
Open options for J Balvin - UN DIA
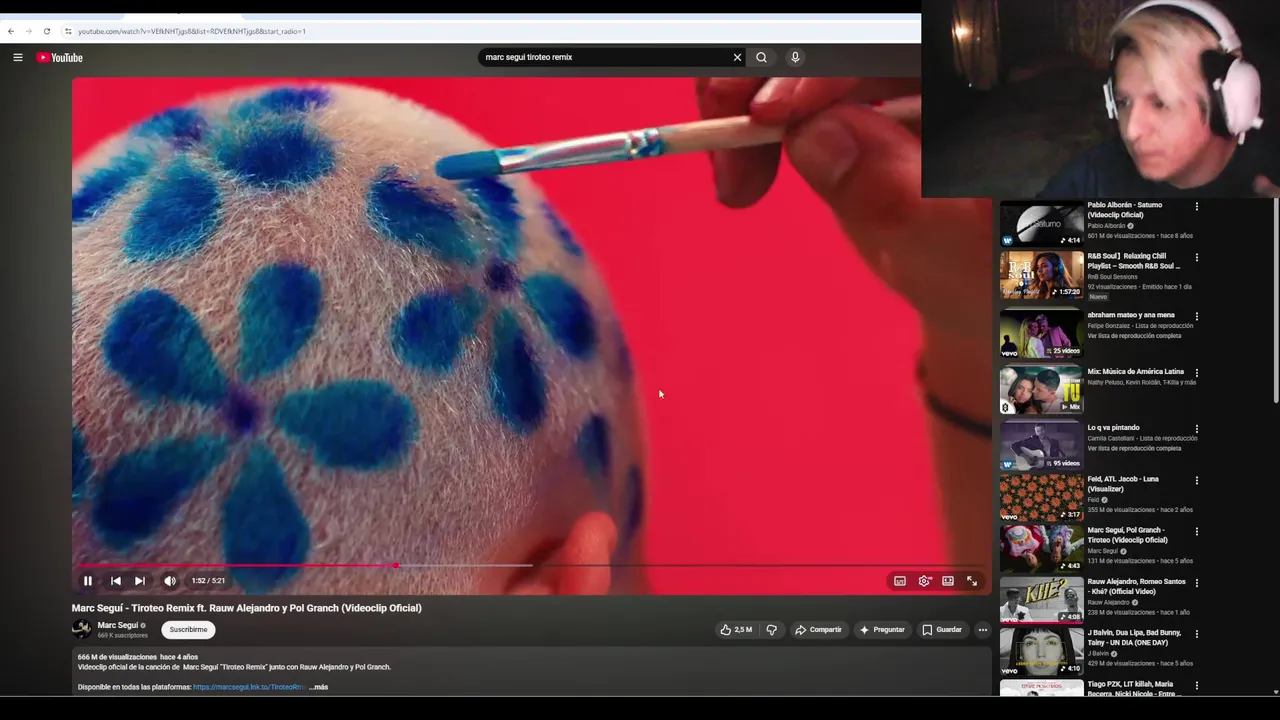[x=1197, y=633]
